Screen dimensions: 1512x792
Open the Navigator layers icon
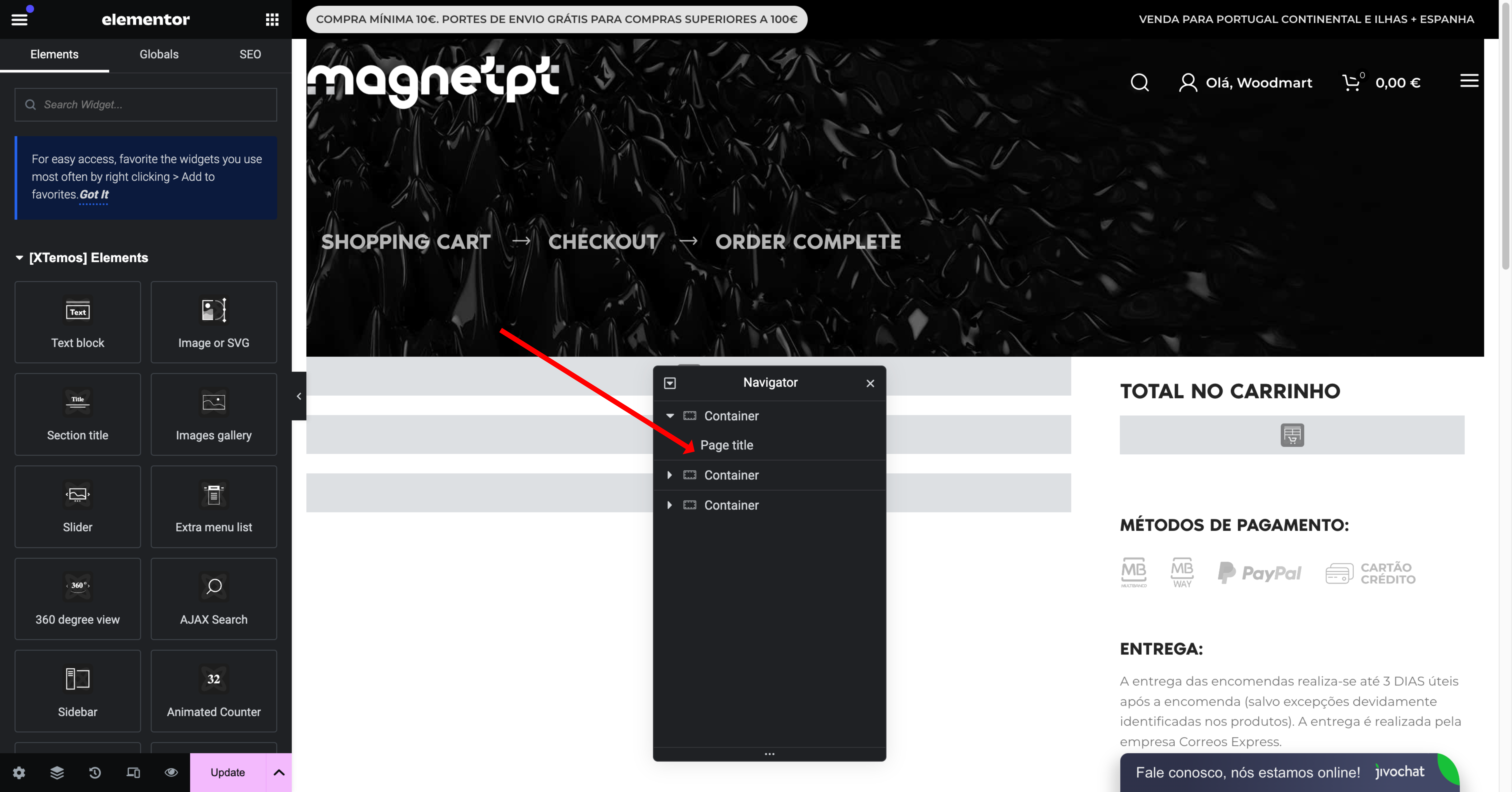(57, 773)
